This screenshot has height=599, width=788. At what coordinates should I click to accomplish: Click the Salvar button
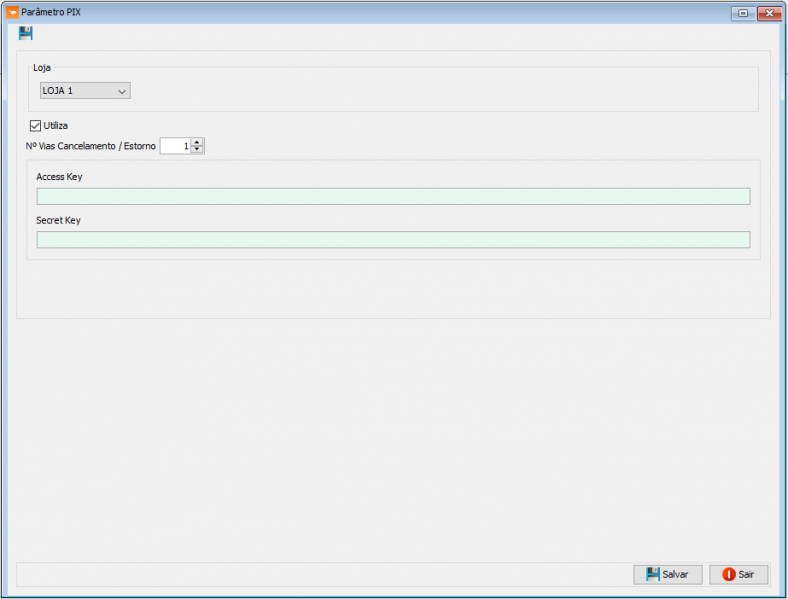click(x=667, y=574)
